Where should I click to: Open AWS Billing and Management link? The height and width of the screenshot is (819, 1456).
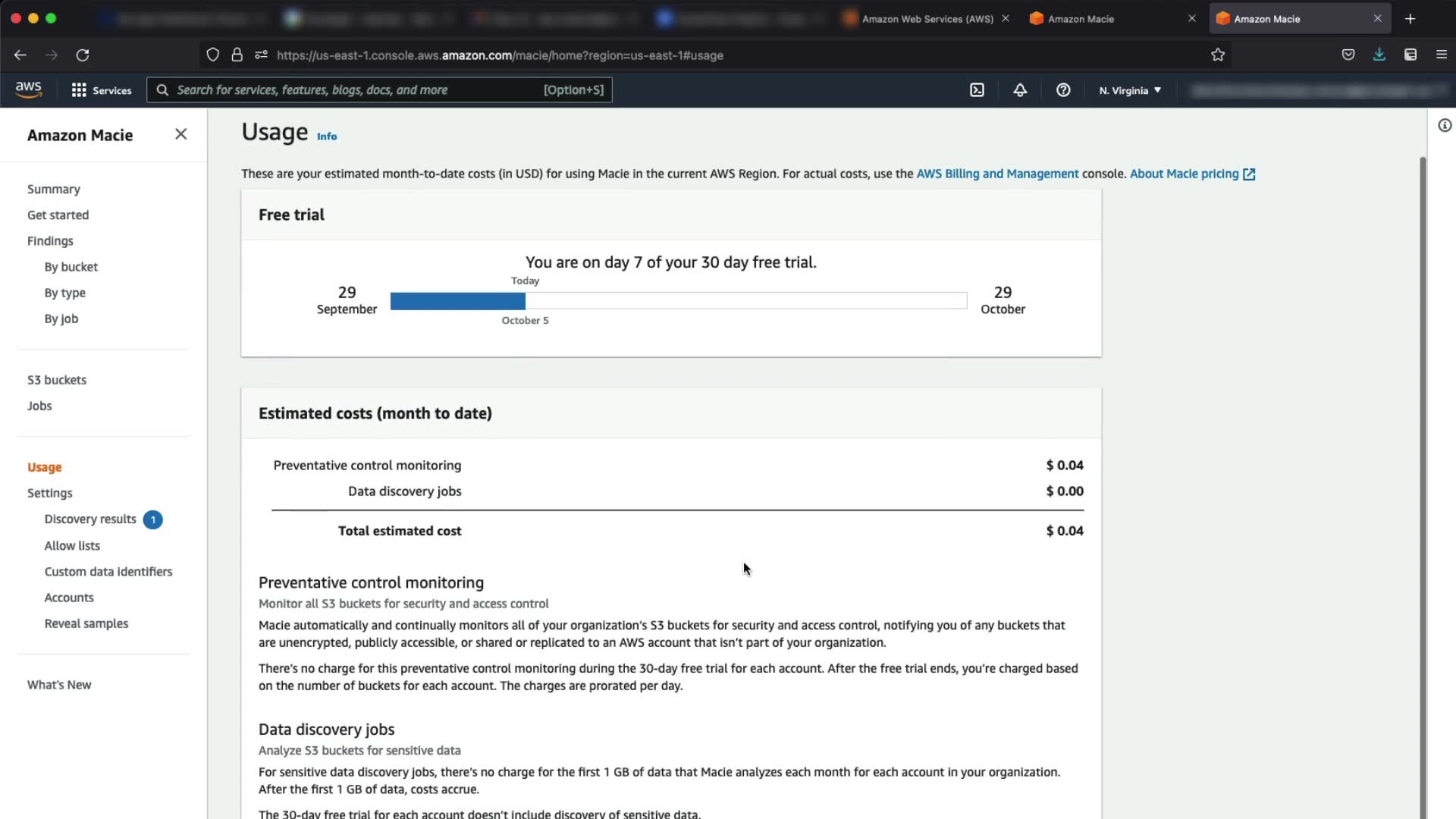coord(997,174)
